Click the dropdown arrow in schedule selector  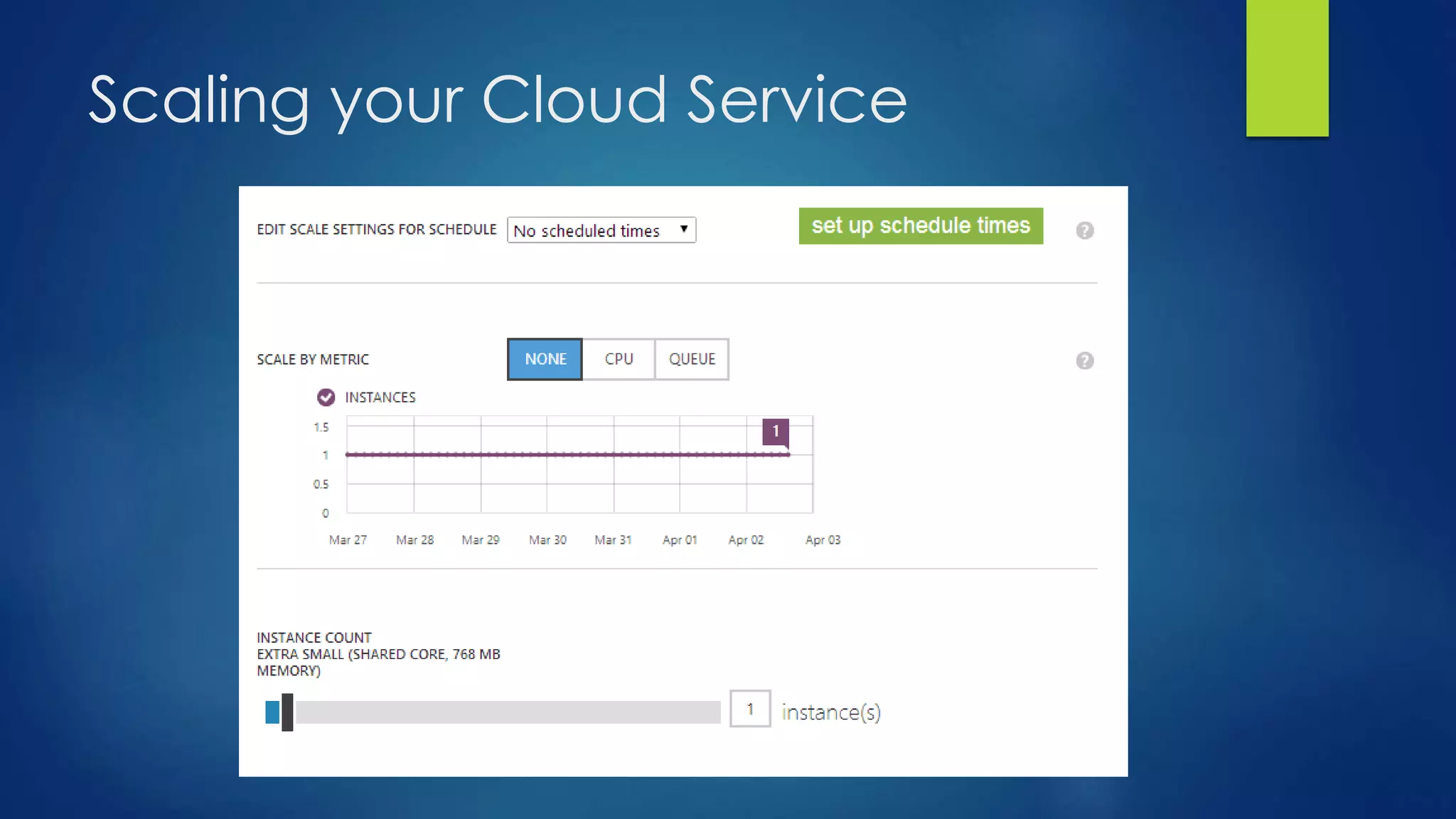(683, 229)
